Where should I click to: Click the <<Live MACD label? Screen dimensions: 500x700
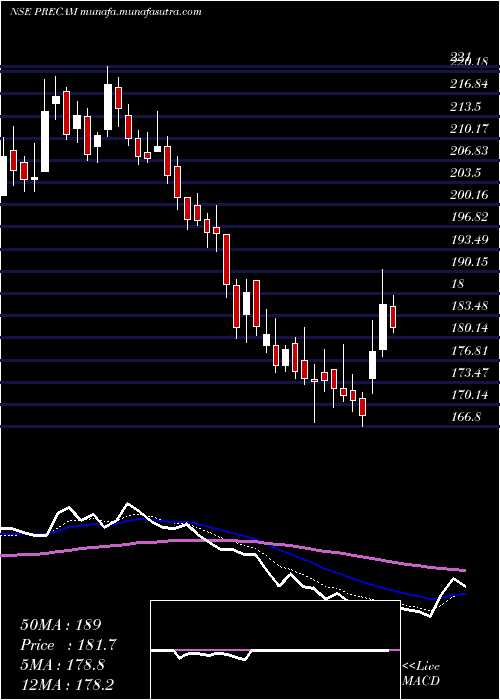coord(421,673)
